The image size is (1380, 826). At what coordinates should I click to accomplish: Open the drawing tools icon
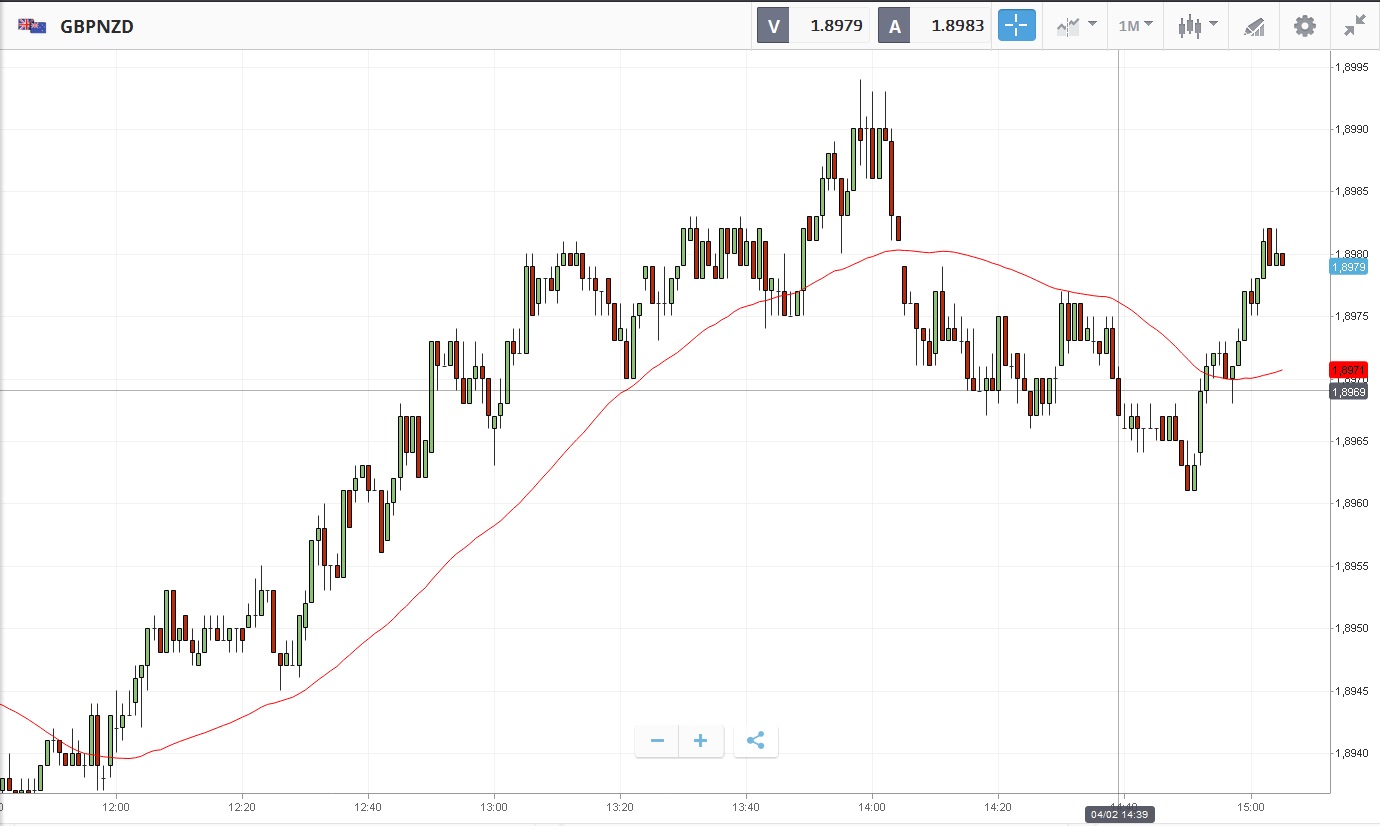(1254, 26)
